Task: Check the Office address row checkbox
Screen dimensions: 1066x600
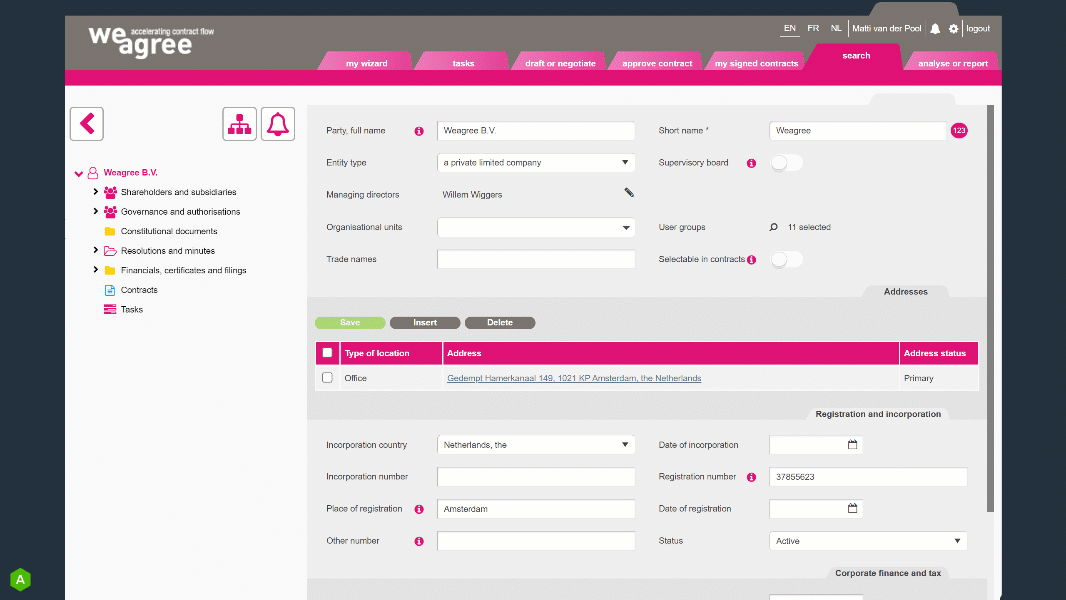Action: (327, 377)
